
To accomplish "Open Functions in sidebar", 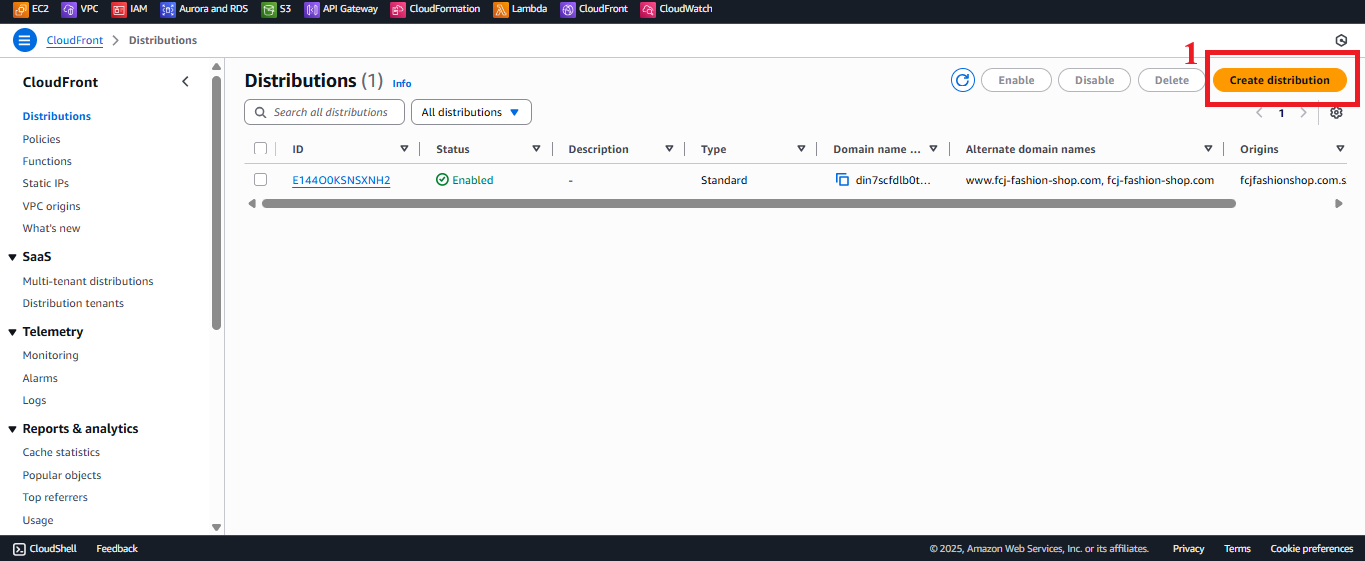I will pyautogui.click(x=47, y=161).
